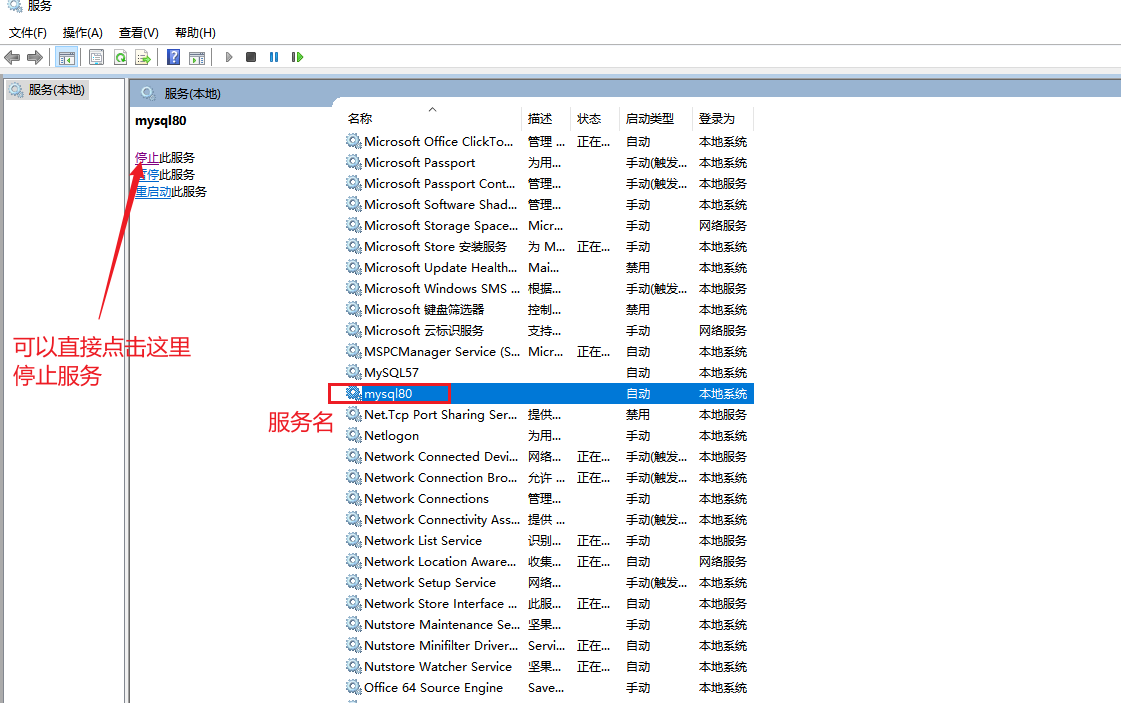
Task: Click the Export List toolbar icon
Action: tap(143, 57)
